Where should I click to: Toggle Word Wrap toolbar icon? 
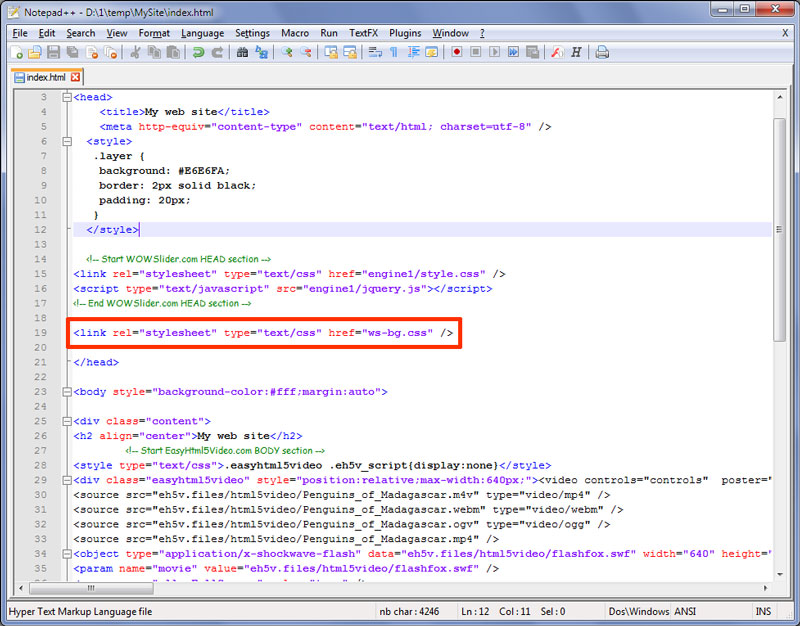tap(375, 52)
